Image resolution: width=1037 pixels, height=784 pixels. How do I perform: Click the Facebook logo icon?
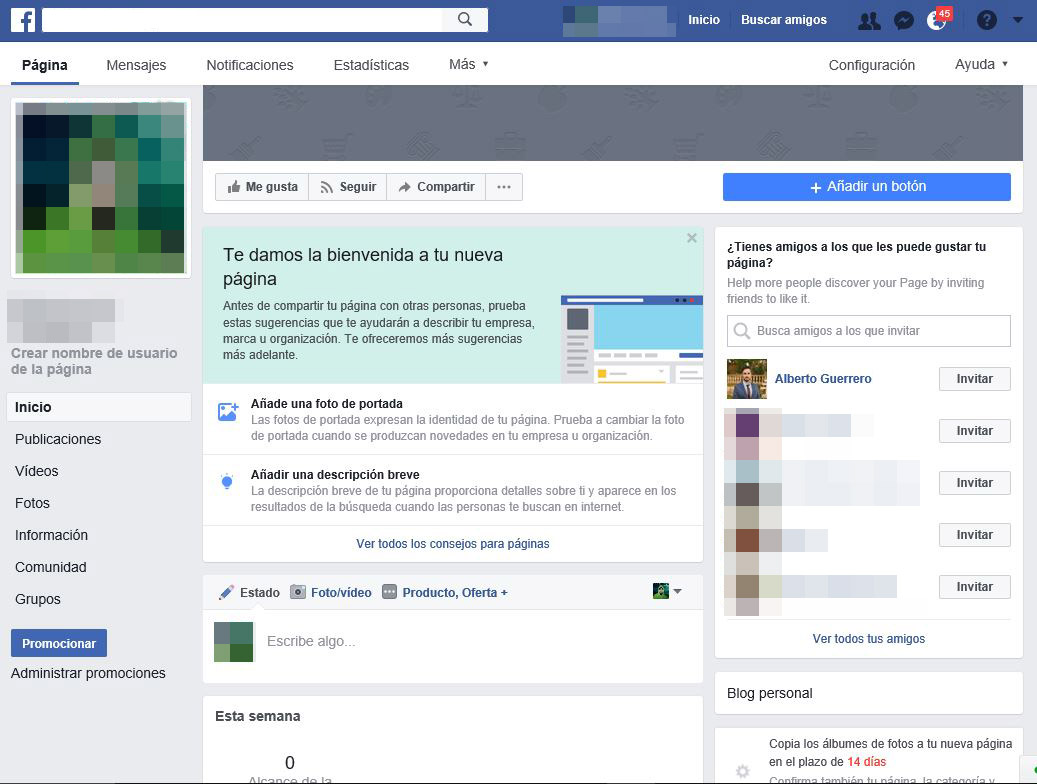23,20
